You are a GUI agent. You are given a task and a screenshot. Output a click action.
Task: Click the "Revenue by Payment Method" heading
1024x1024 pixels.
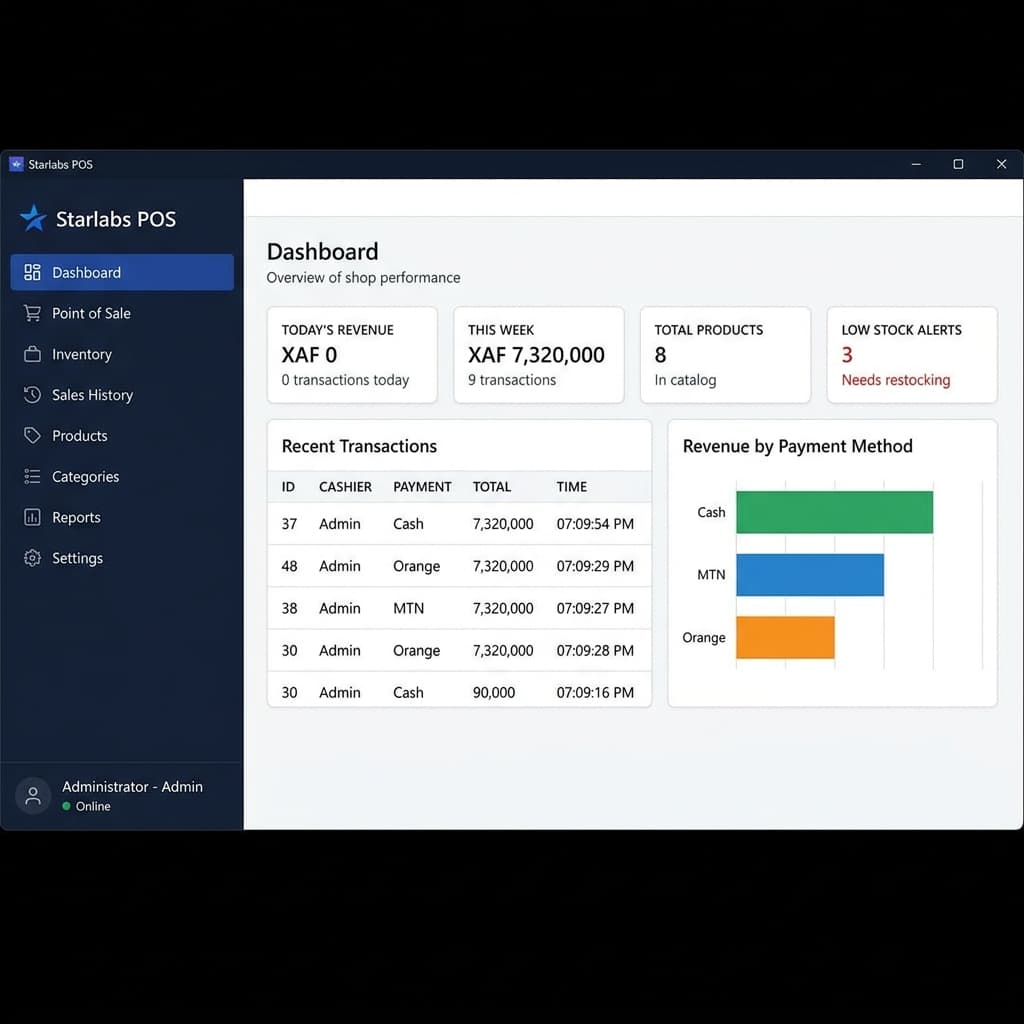tap(797, 446)
